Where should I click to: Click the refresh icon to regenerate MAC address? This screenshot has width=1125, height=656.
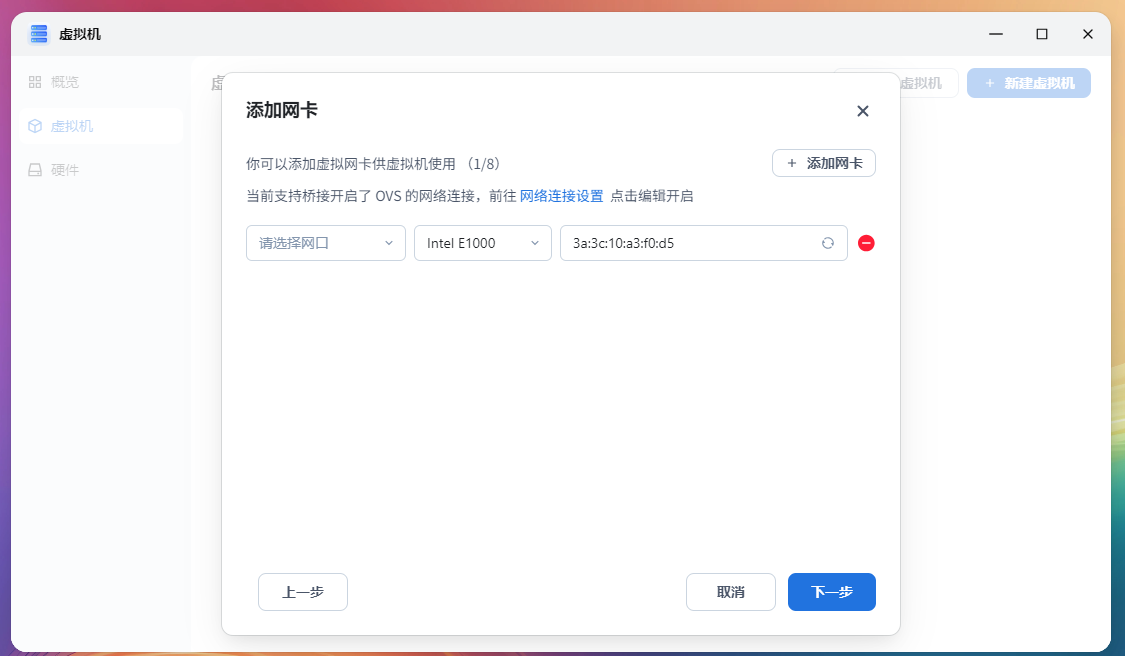828,243
